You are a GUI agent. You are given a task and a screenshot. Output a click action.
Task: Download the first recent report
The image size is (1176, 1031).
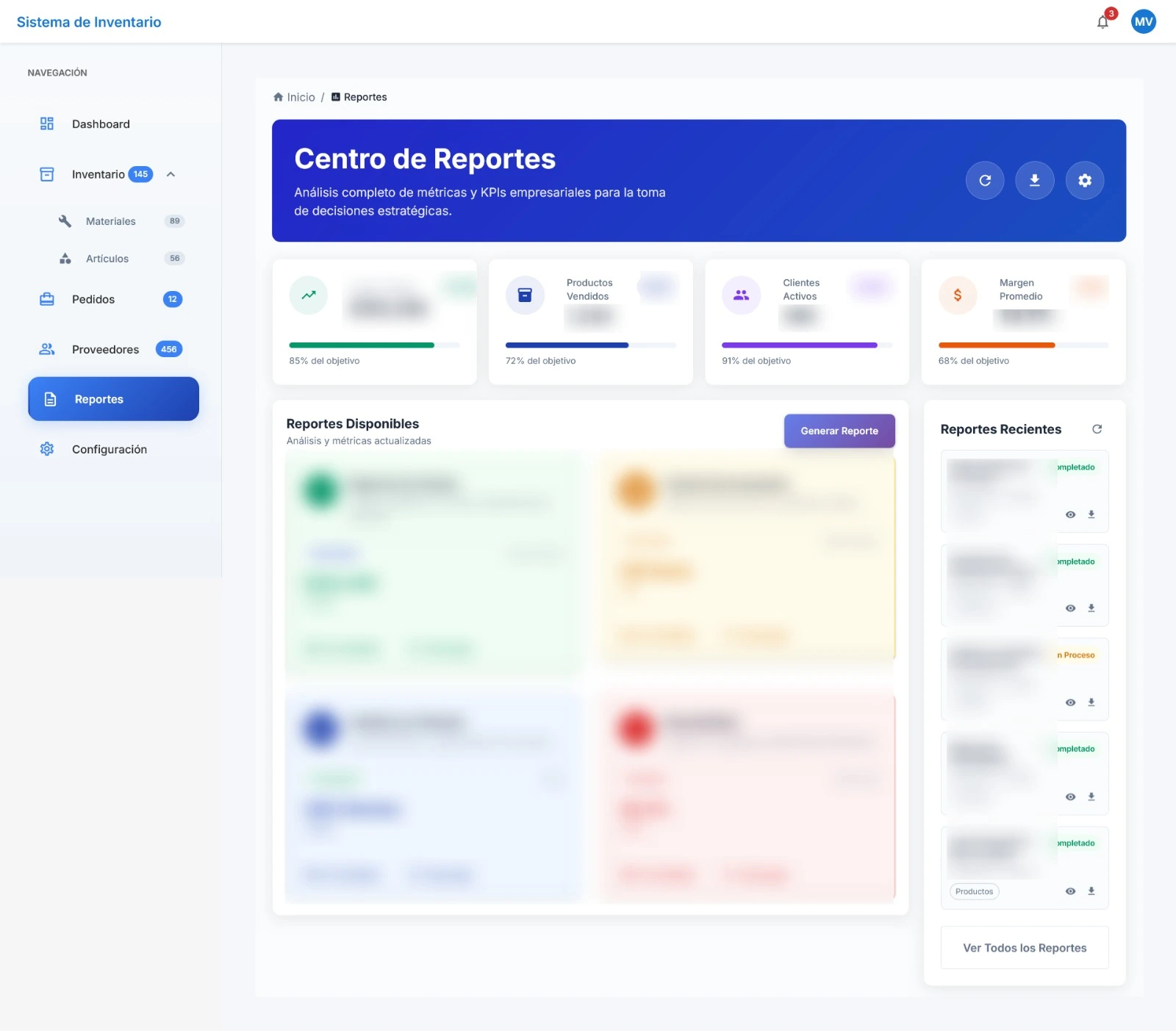coord(1091,514)
